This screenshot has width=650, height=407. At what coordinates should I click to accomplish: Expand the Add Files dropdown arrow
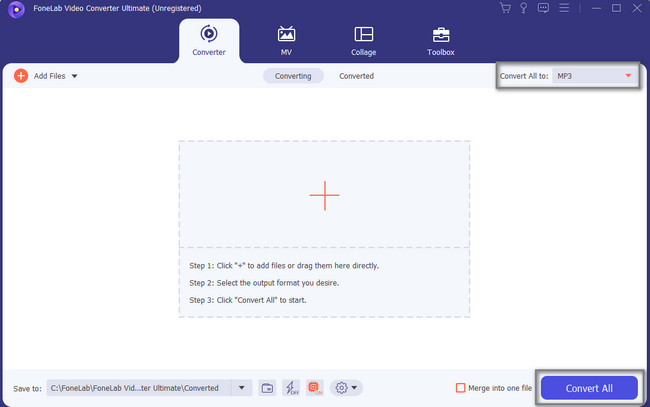[75, 76]
